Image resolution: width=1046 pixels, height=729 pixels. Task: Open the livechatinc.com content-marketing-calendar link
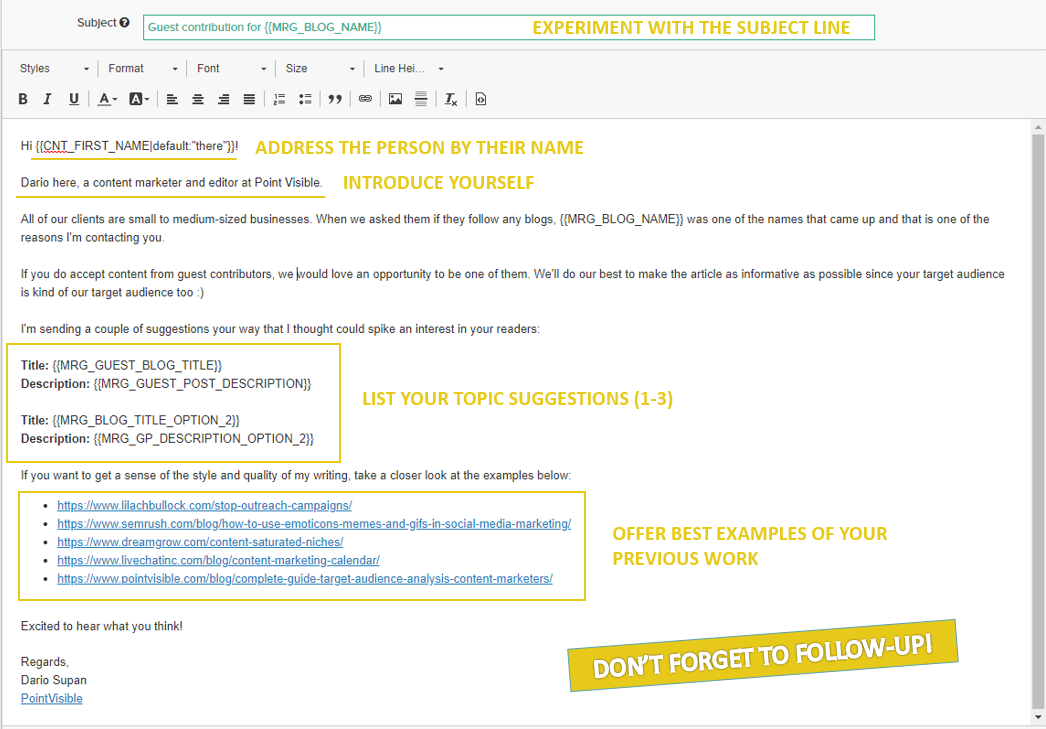click(218, 560)
